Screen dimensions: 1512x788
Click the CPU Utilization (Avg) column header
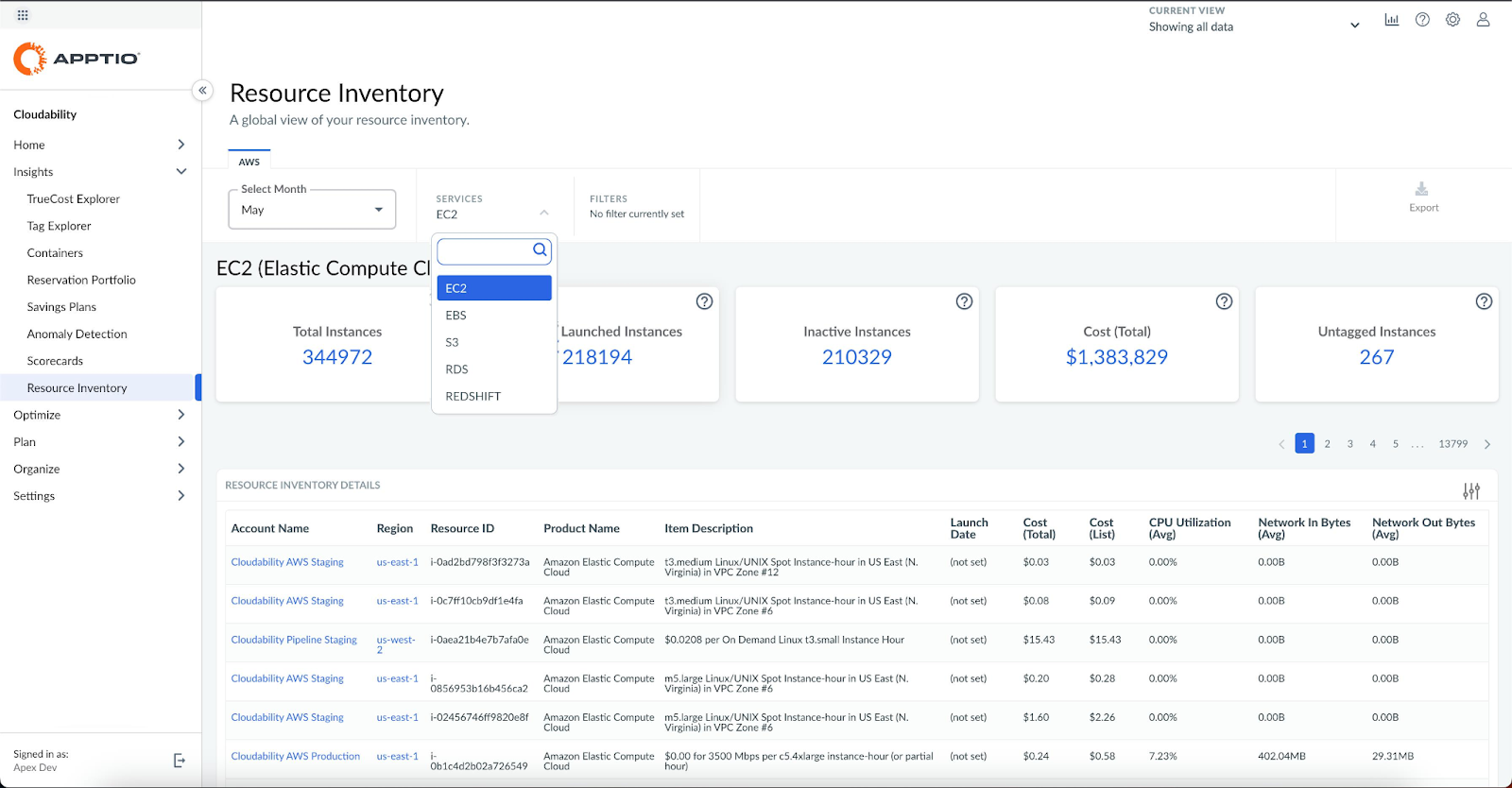click(x=1190, y=528)
